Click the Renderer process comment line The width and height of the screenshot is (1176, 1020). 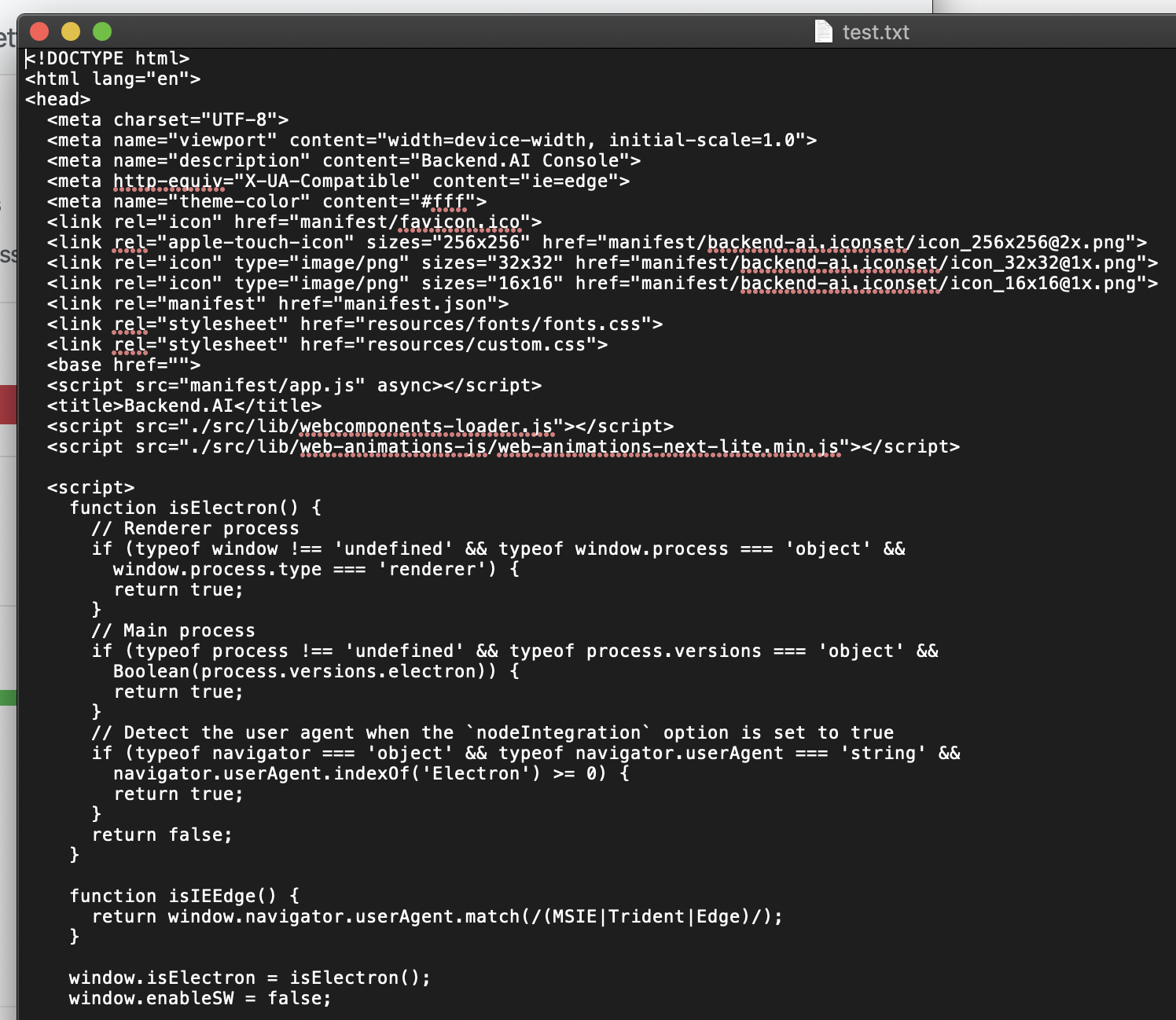[x=197, y=528]
